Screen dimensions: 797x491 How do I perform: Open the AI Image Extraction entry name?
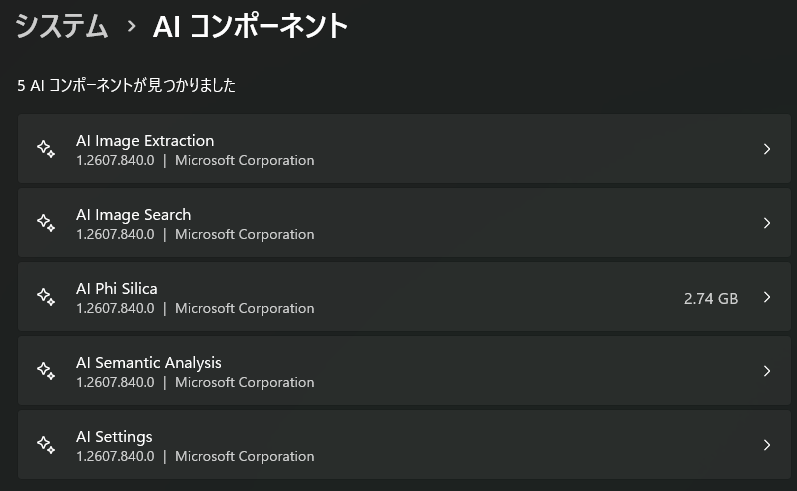145,141
